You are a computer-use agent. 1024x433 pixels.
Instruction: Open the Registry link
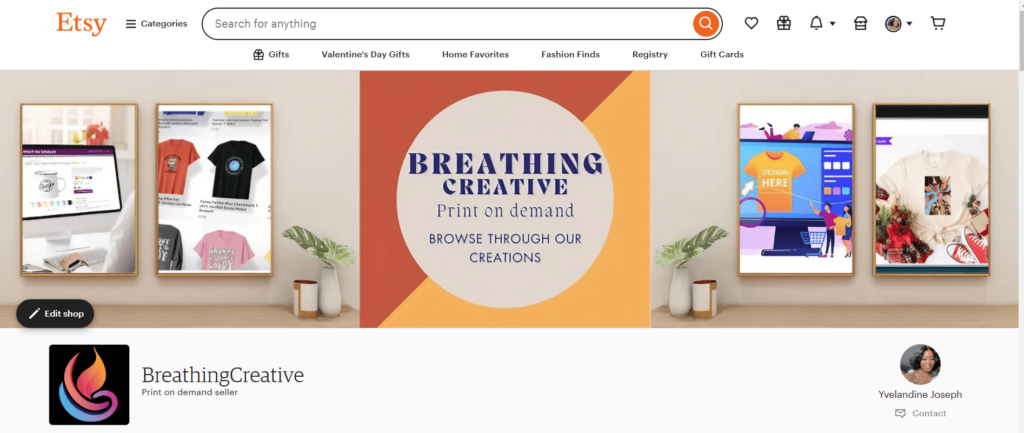[x=650, y=54]
